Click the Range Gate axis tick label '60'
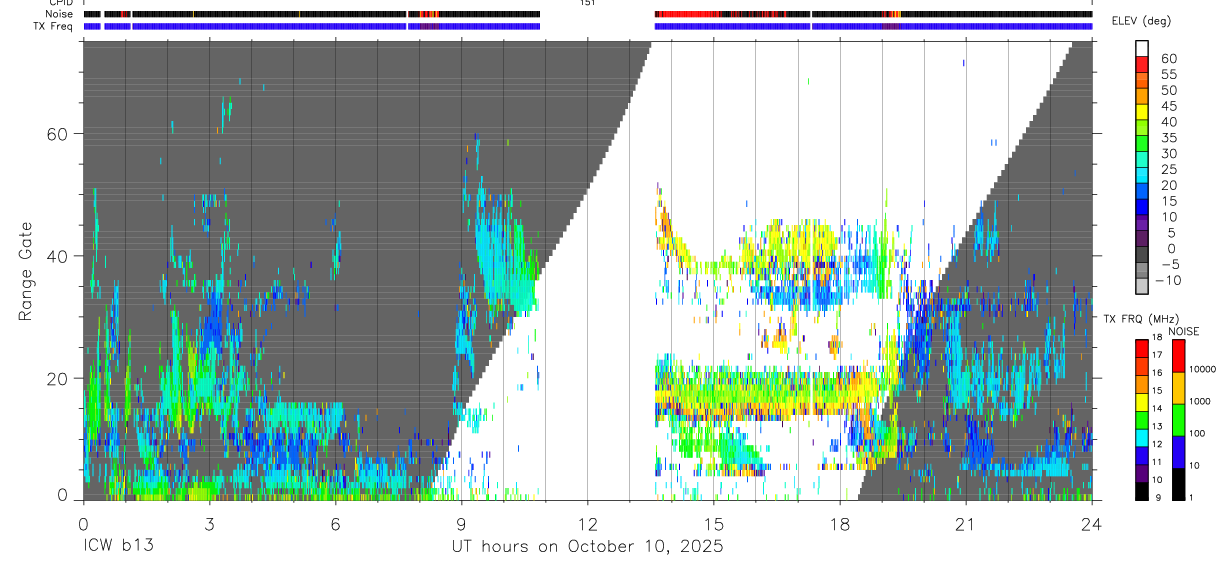Screen dimensions: 1228x567 [58, 134]
